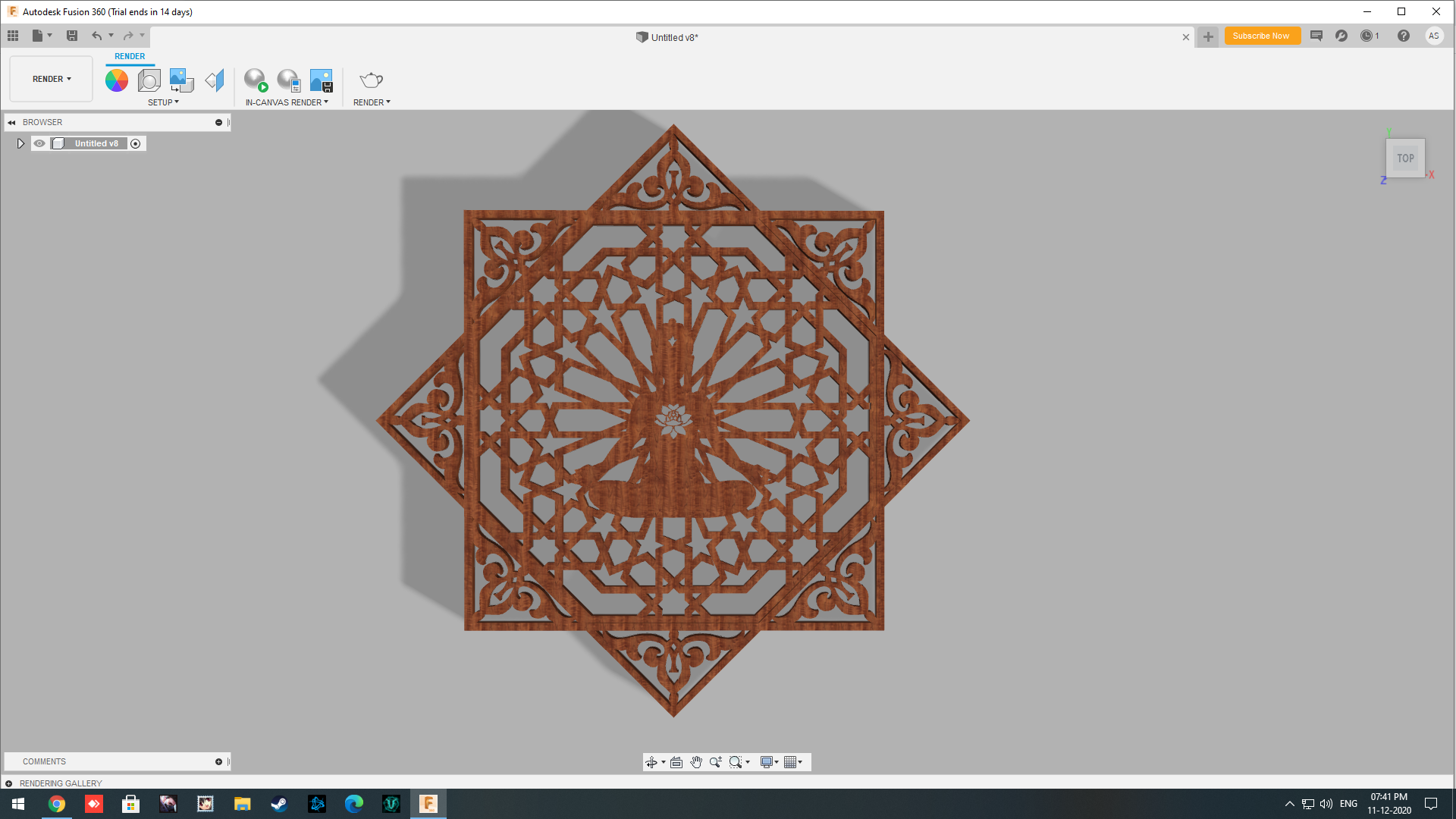Toggle visibility of Untitled v8 component

click(39, 143)
